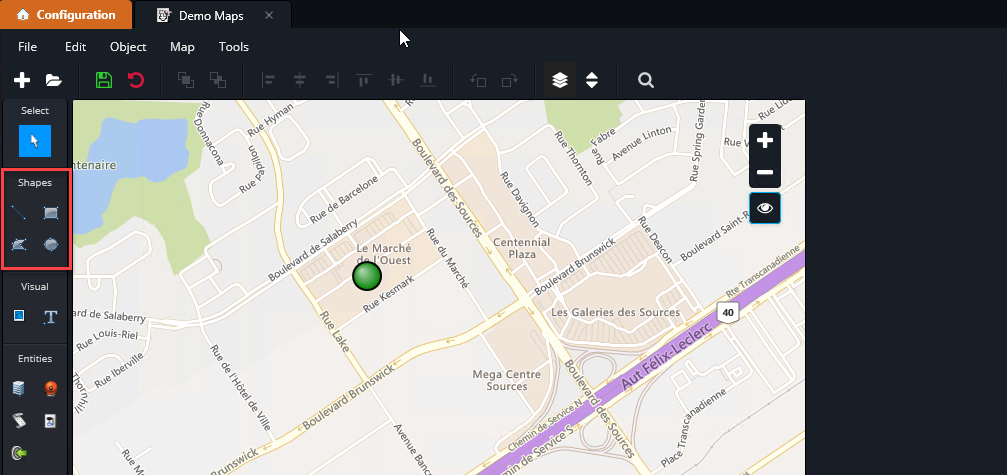
Task: Select the Polygon shape tool
Action: [x=19, y=244]
